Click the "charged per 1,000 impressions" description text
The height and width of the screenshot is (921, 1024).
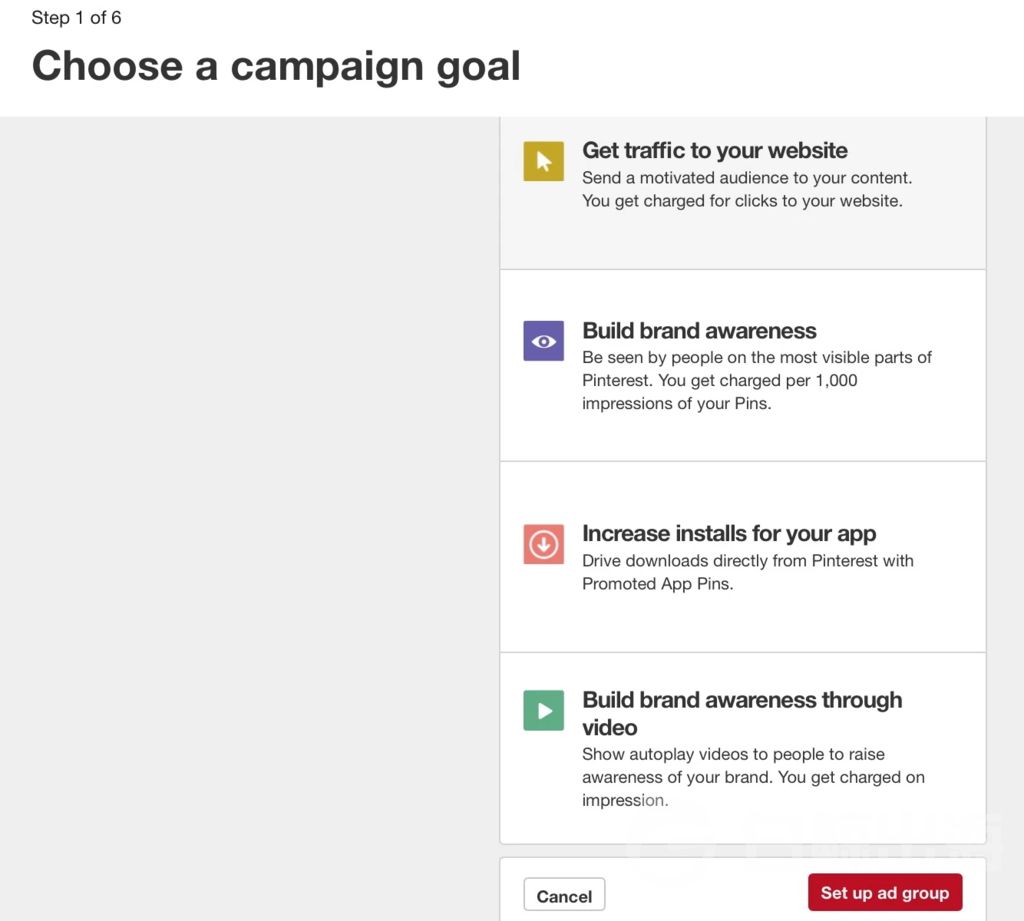click(756, 381)
